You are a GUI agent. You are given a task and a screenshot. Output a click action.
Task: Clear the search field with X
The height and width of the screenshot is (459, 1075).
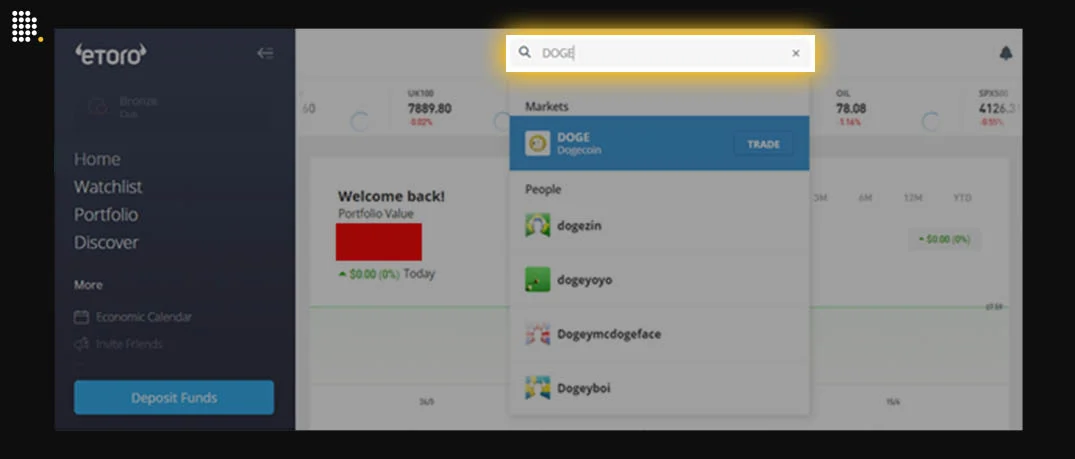795,53
